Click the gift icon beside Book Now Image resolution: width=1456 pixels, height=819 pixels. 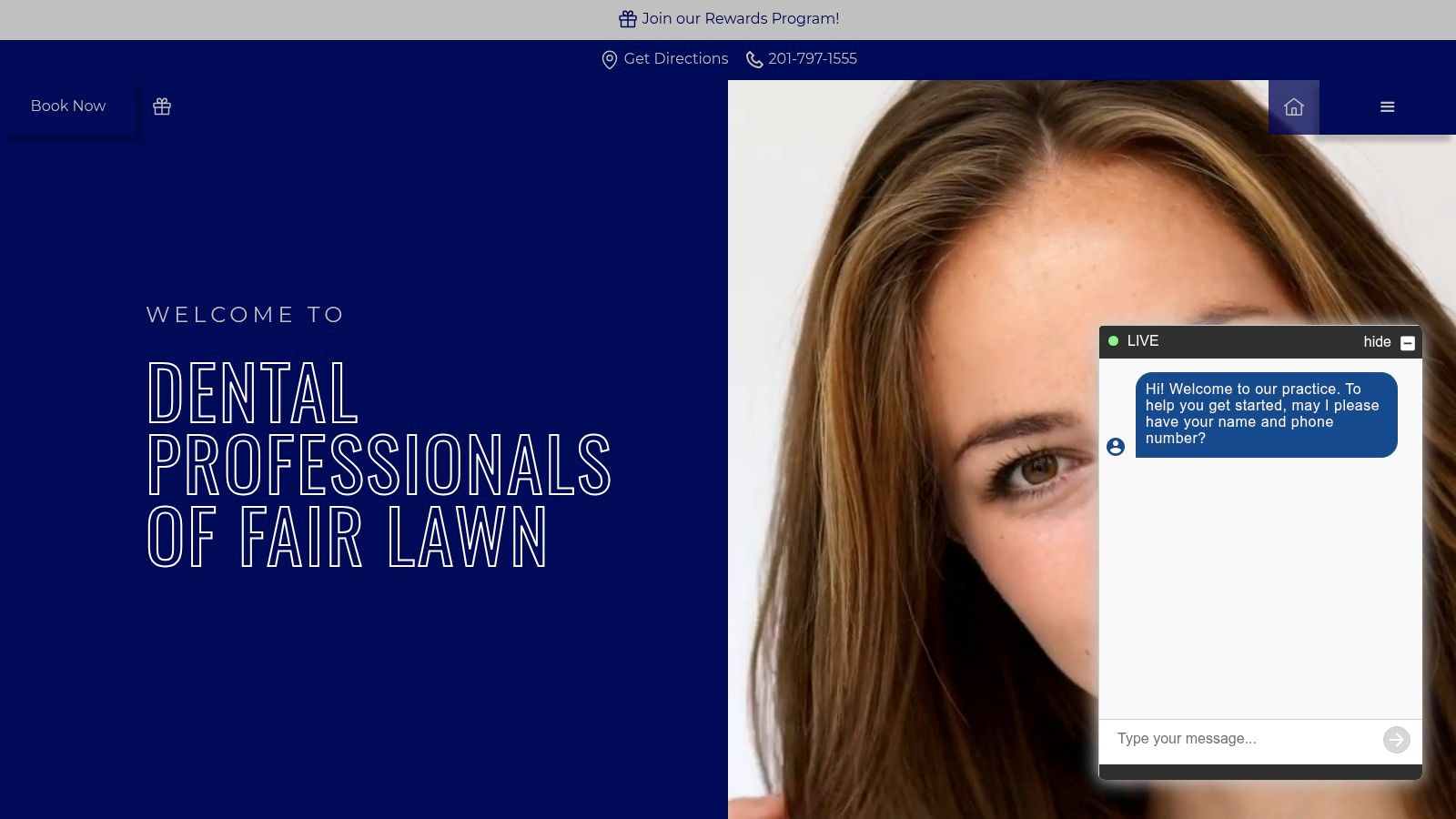click(162, 106)
